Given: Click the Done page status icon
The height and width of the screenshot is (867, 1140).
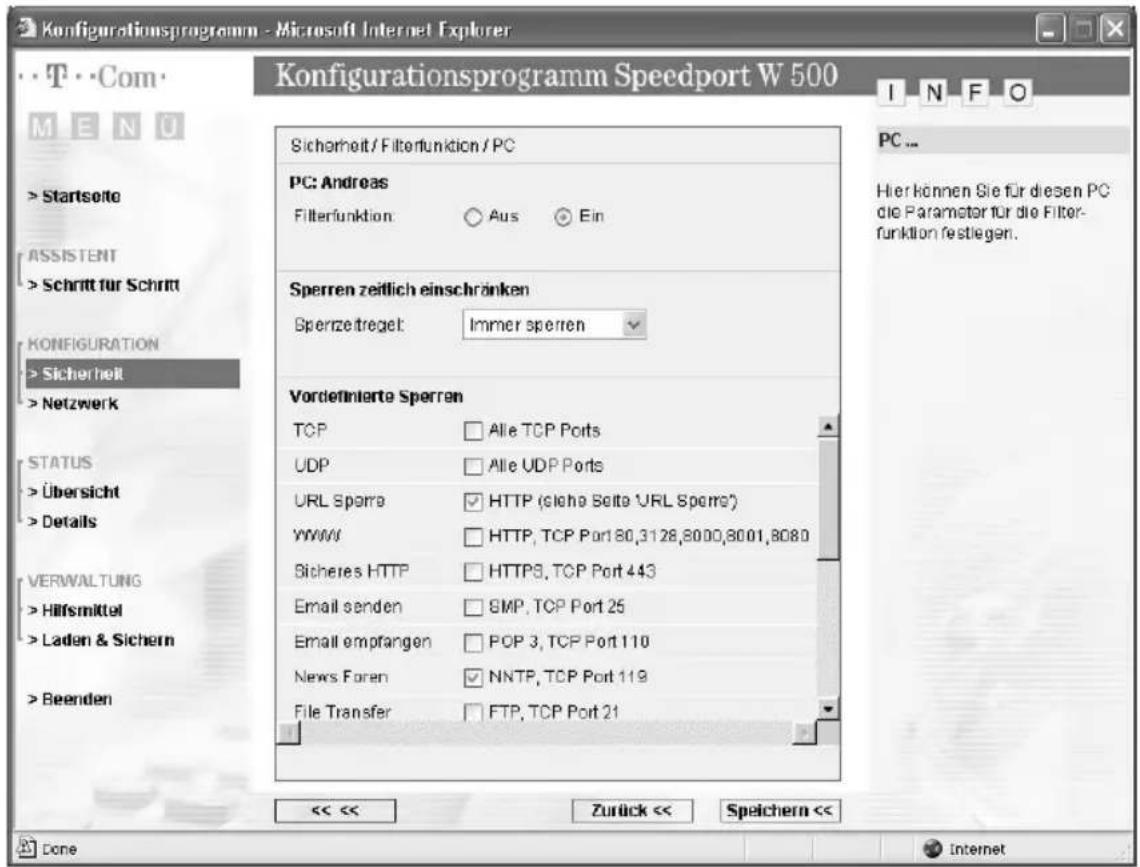Looking at the screenshot, I should point(26,847).
